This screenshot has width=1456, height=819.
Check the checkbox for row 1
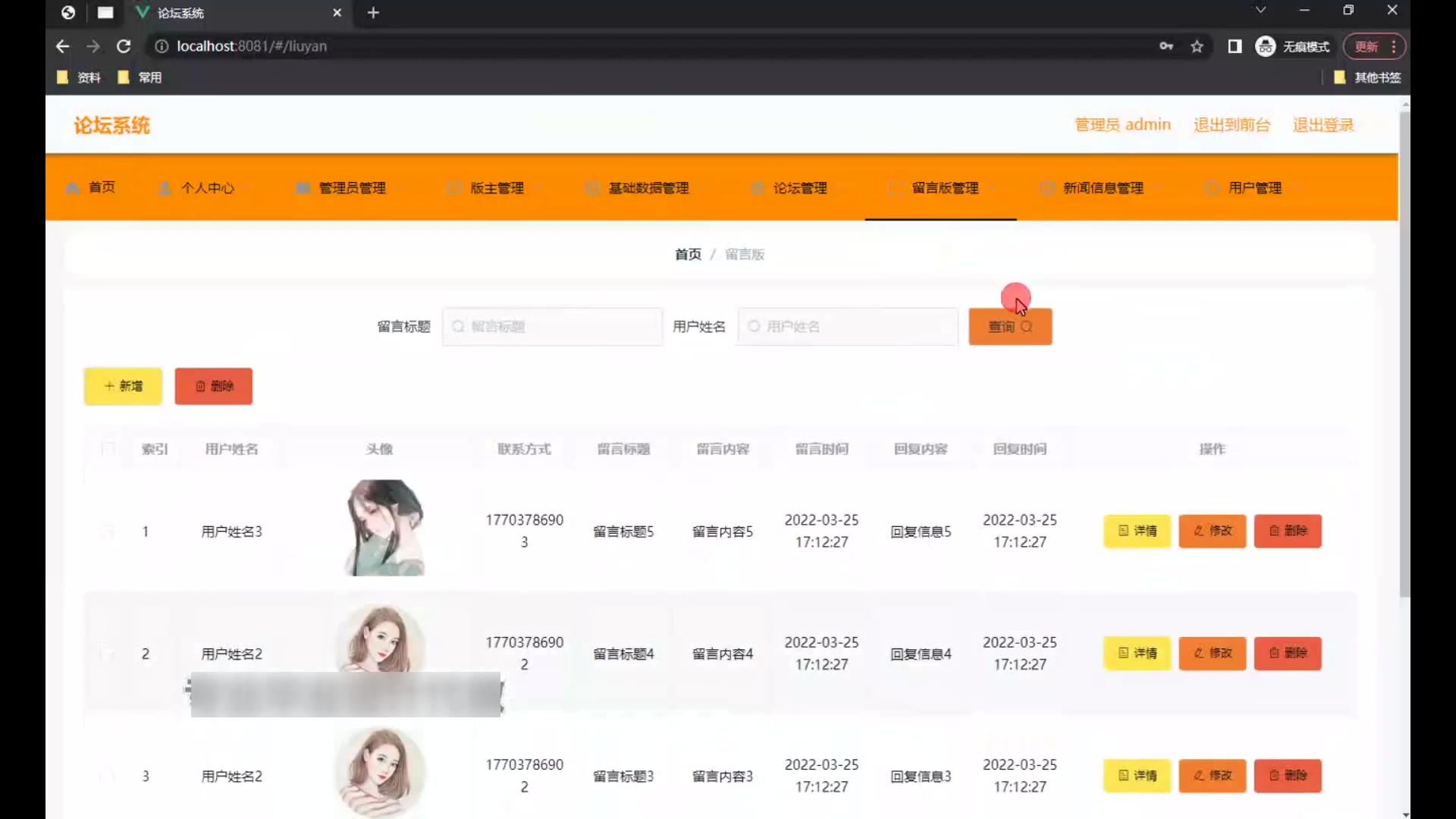(108, 532)
